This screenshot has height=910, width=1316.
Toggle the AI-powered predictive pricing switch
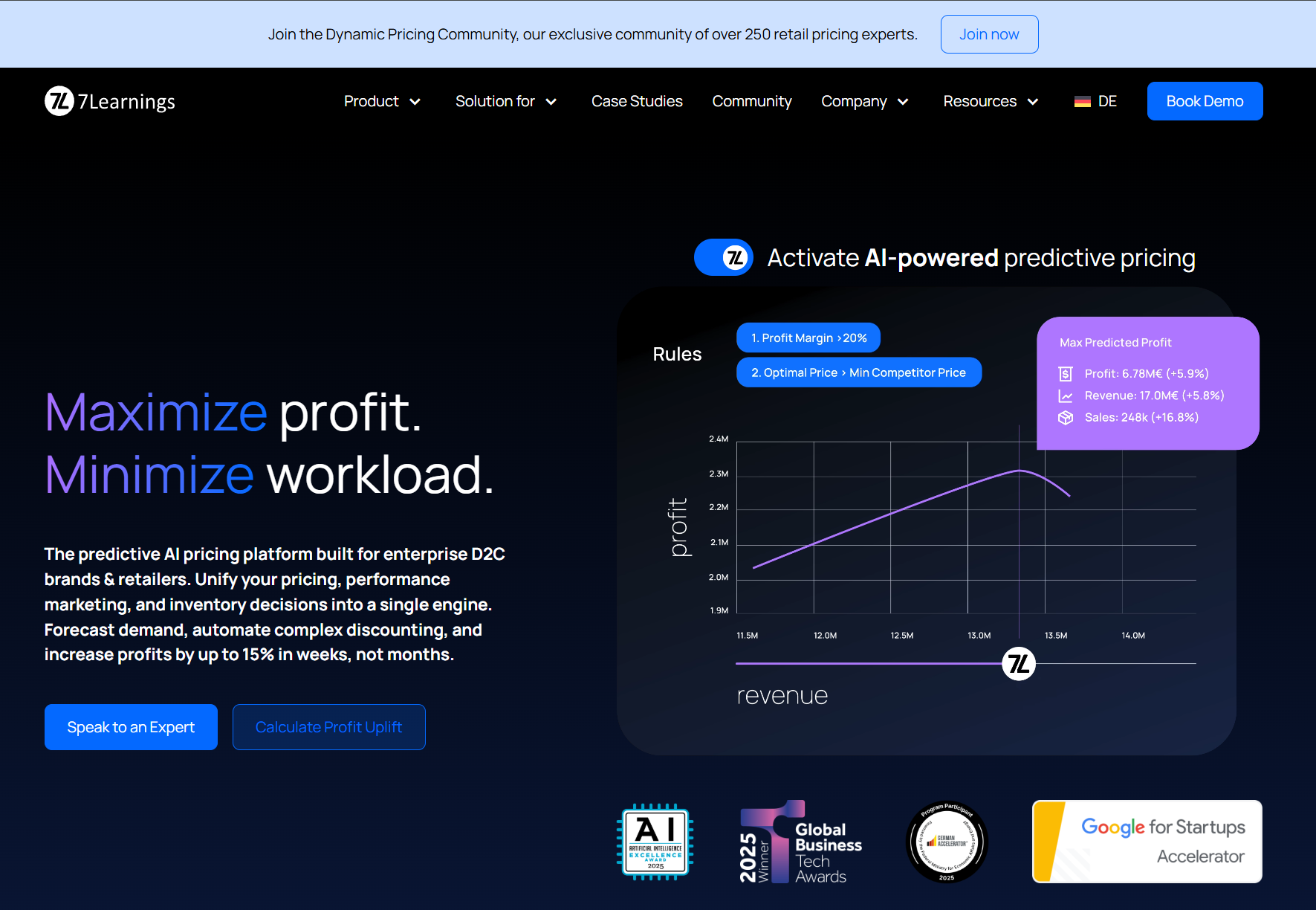click(724, 258)
